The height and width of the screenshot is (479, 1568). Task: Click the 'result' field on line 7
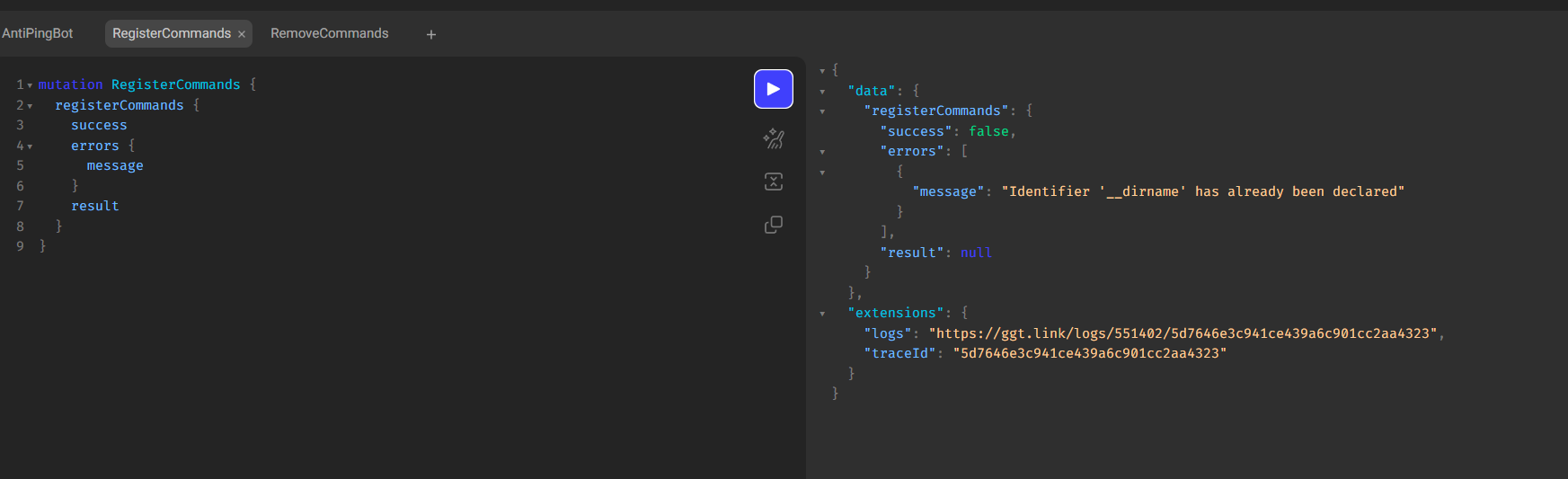point(95,206)
